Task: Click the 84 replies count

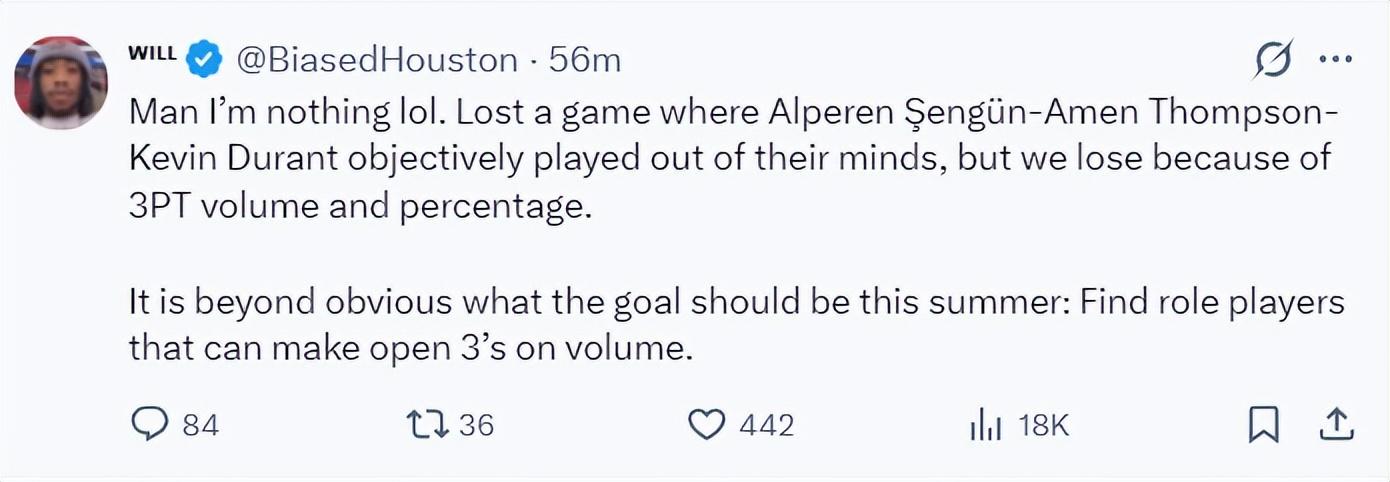Action: tap(201, 426)
